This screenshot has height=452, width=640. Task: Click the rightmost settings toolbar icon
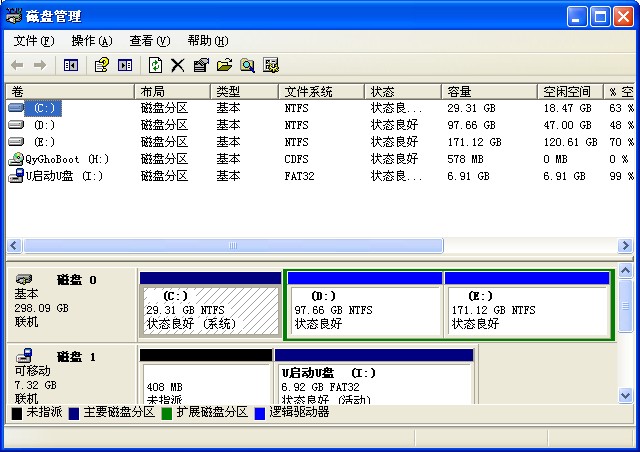(271, 65)
